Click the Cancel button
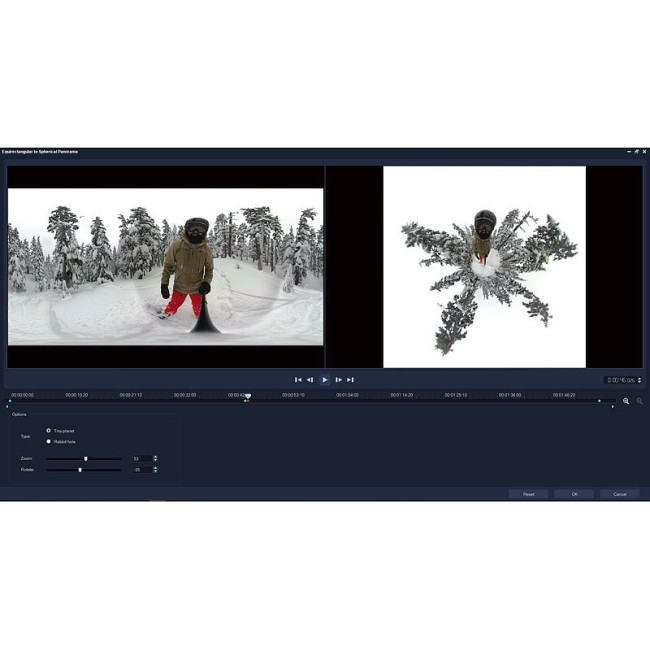 pyautogui.click(x=620, y=494)
